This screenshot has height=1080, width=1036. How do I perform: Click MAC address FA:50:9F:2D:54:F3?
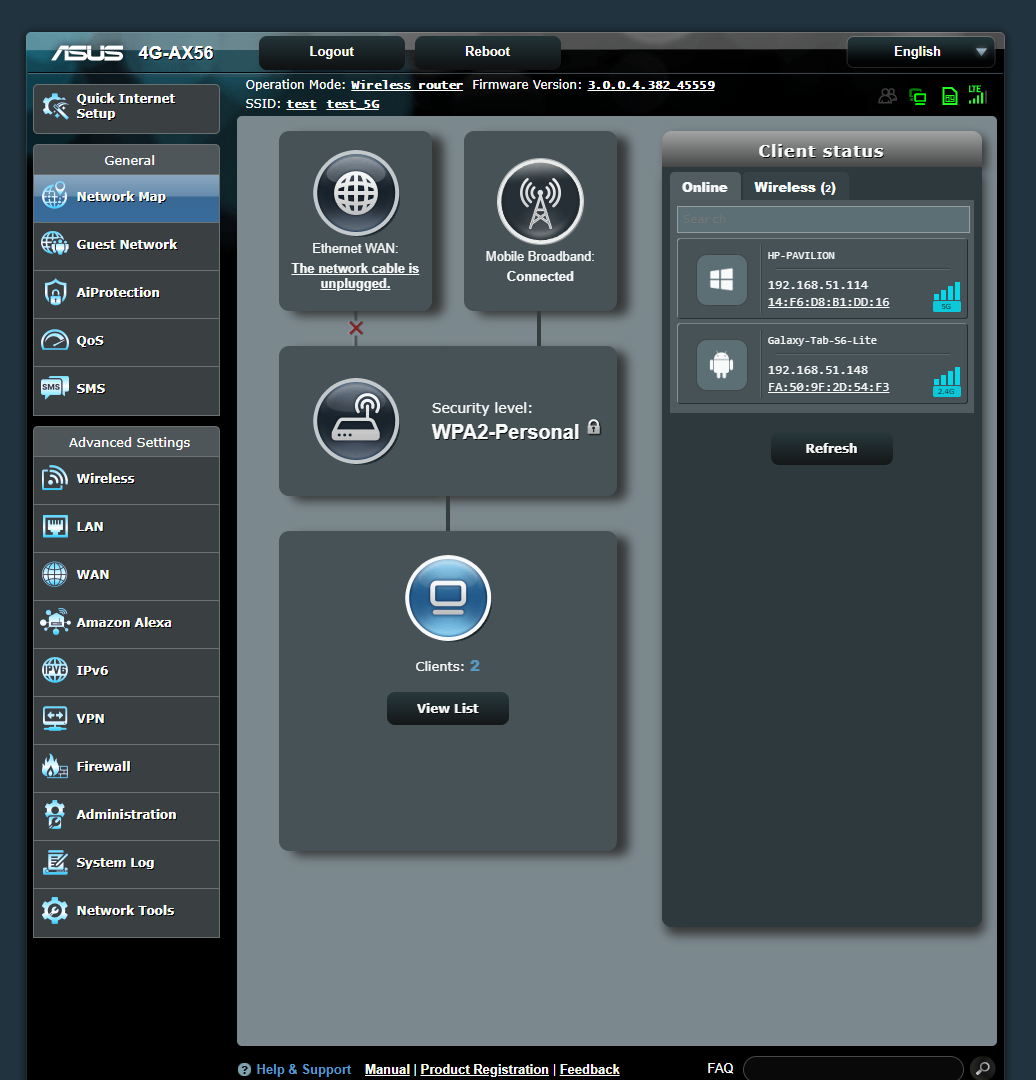click(x=828, y=387)
